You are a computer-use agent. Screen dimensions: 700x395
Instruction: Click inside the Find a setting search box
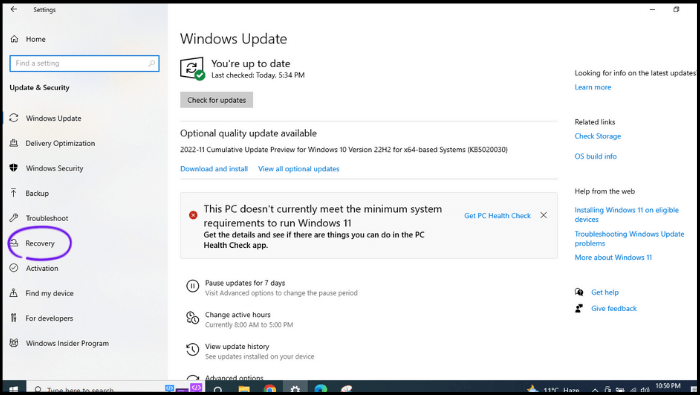(x=84, y=63)
